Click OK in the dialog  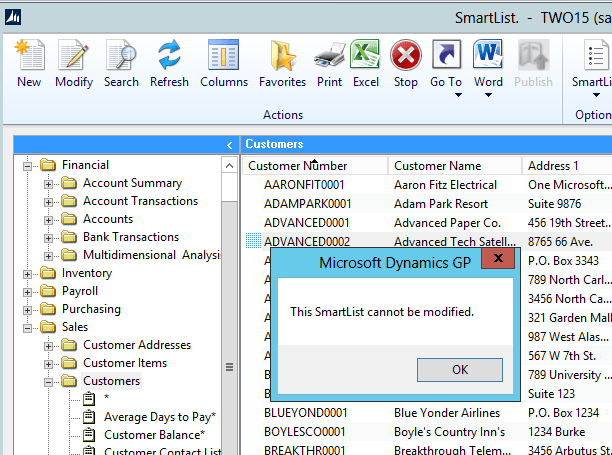(460, 370)
